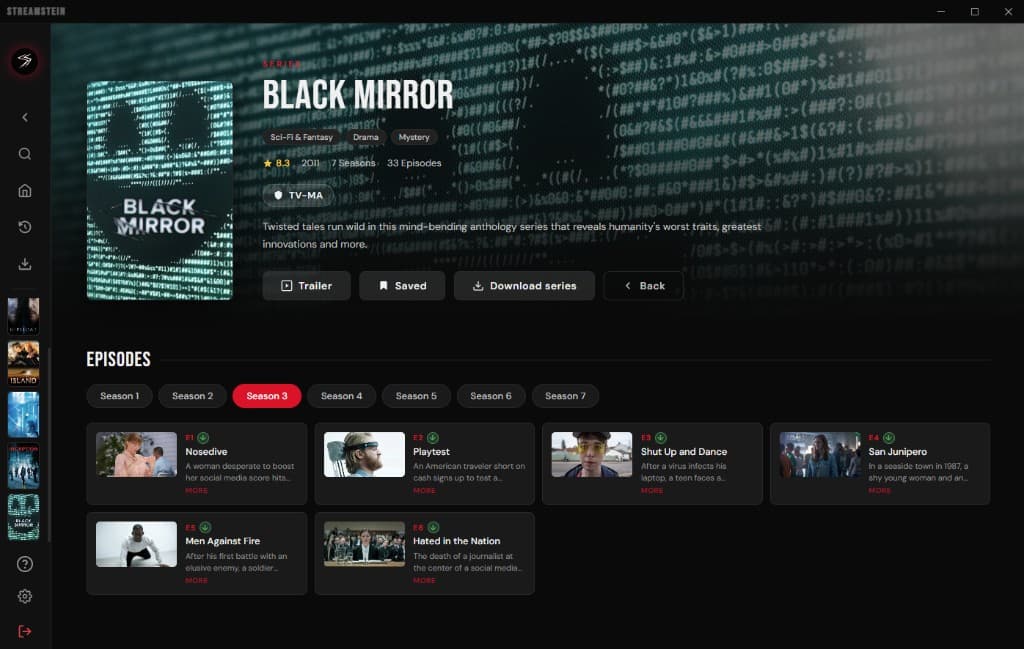Download Playtest episode via green icon
This screenshot has height=649, width=1024.
[432, 437]
